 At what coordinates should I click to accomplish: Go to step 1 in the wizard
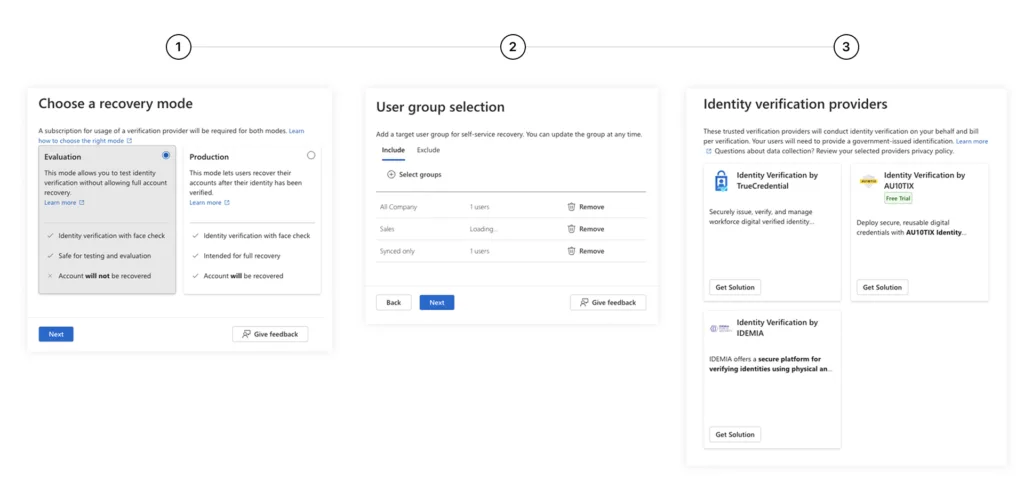(178, 47)
